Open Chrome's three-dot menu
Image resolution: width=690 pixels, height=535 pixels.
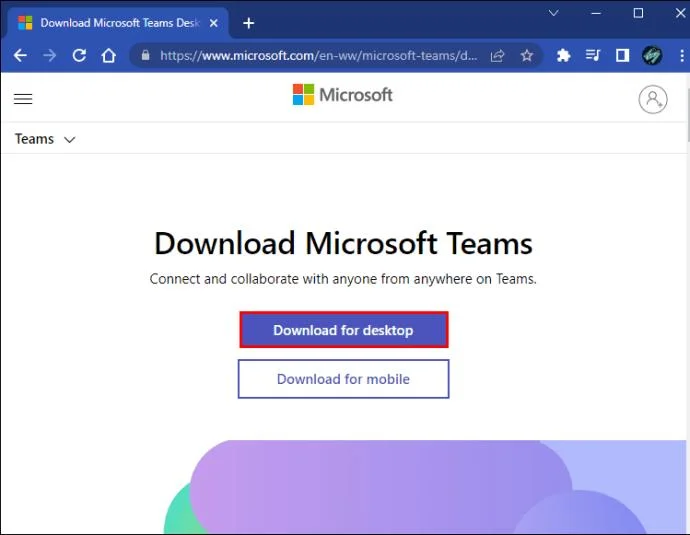[682, 55]
